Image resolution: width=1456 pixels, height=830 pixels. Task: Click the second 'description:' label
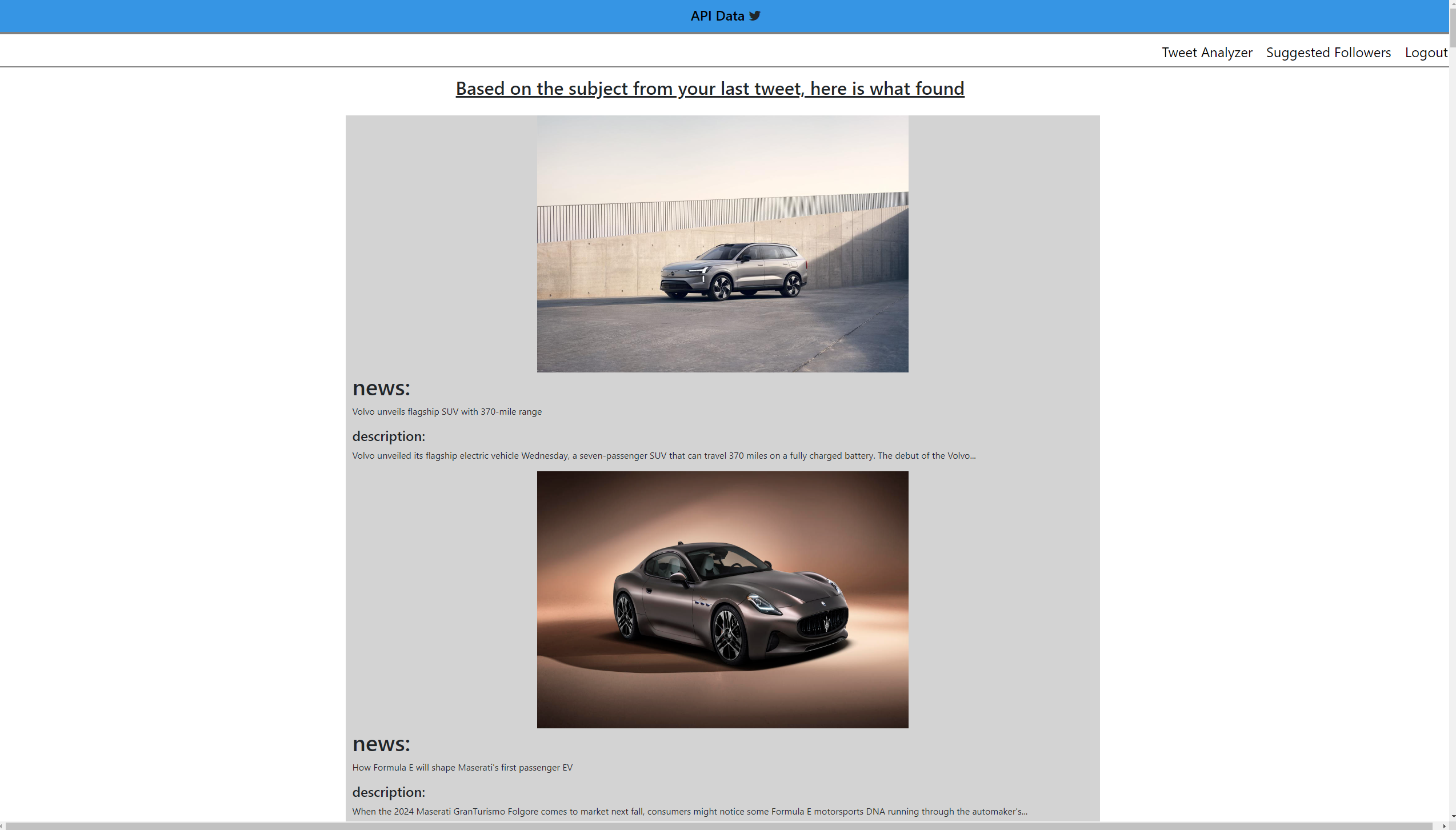(x=388, y=792)
